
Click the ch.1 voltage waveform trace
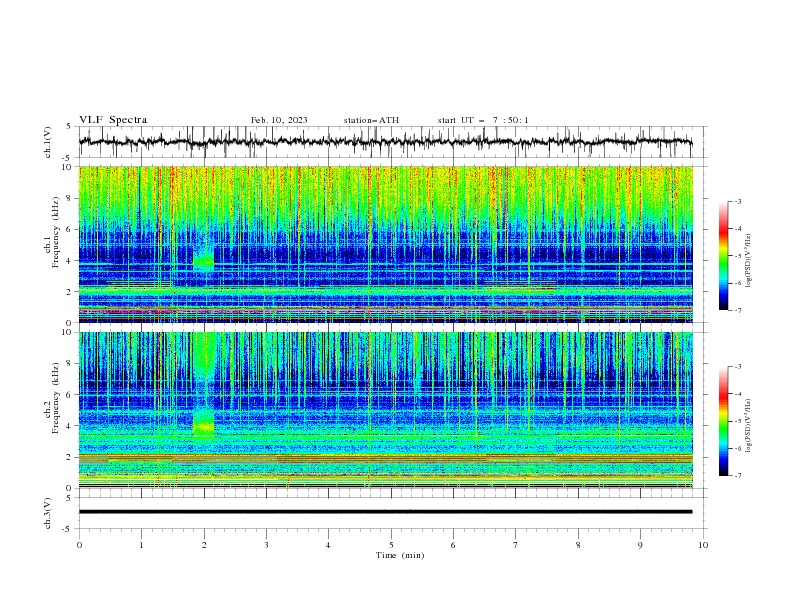(x=385, y=142)
